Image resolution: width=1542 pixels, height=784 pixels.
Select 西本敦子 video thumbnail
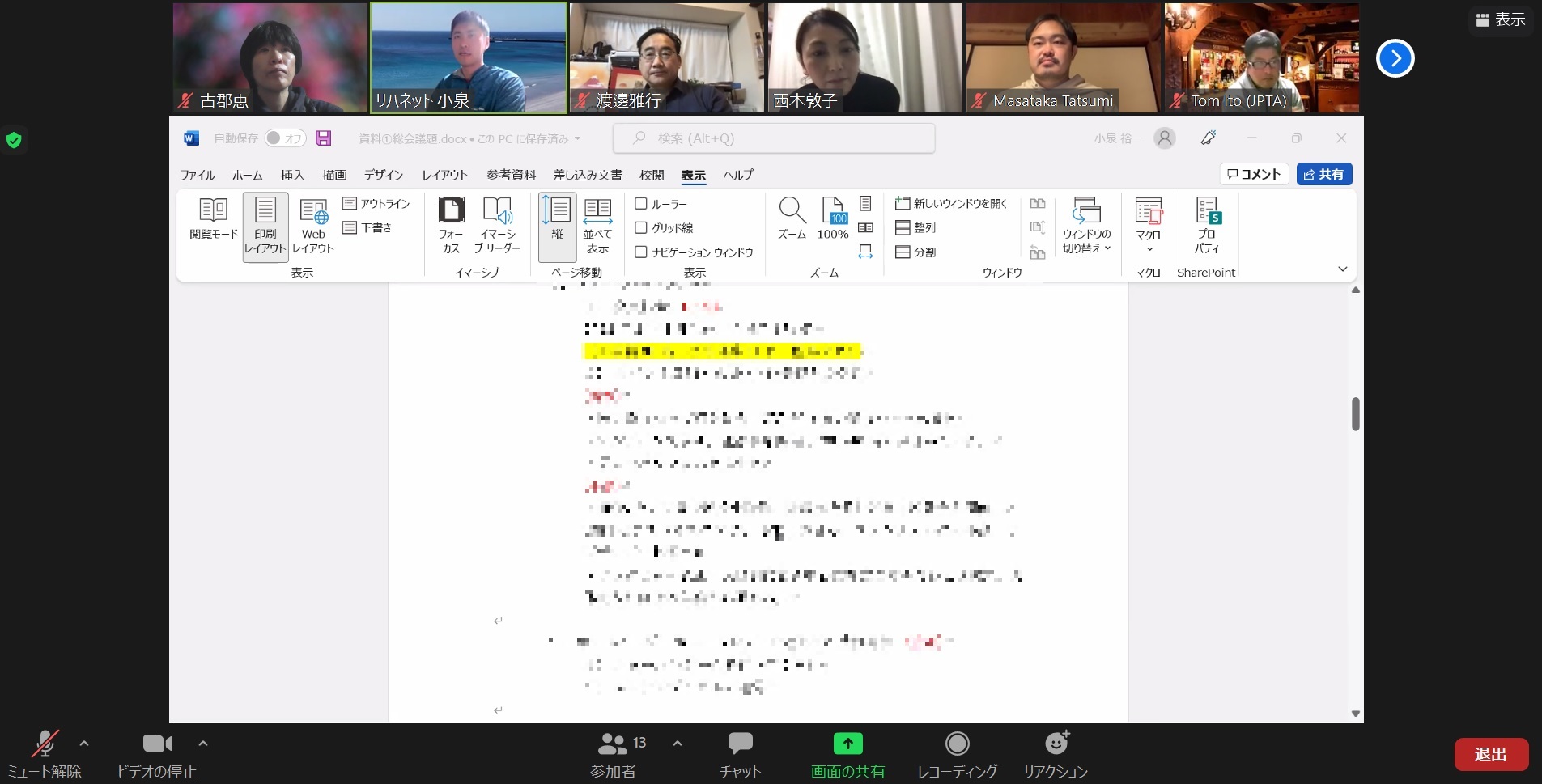pyautogui.click(x=864, y=57)
